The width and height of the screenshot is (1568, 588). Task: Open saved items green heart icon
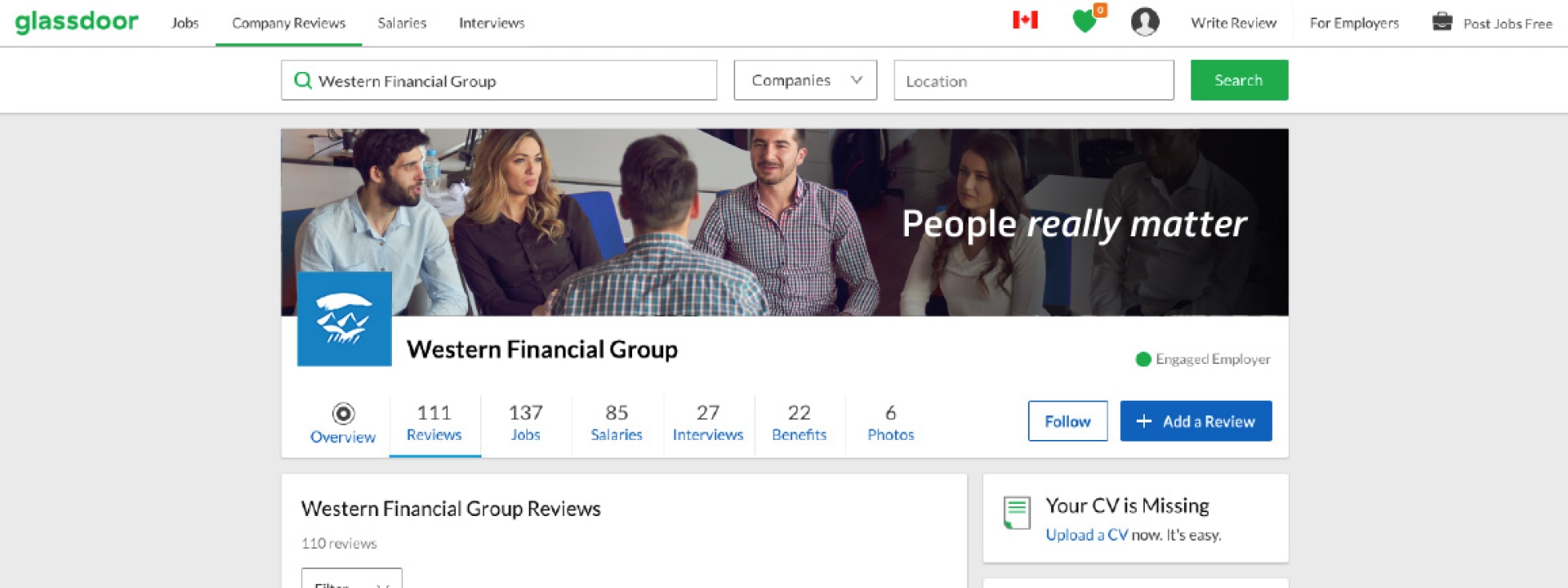[x=1085, y=21]
